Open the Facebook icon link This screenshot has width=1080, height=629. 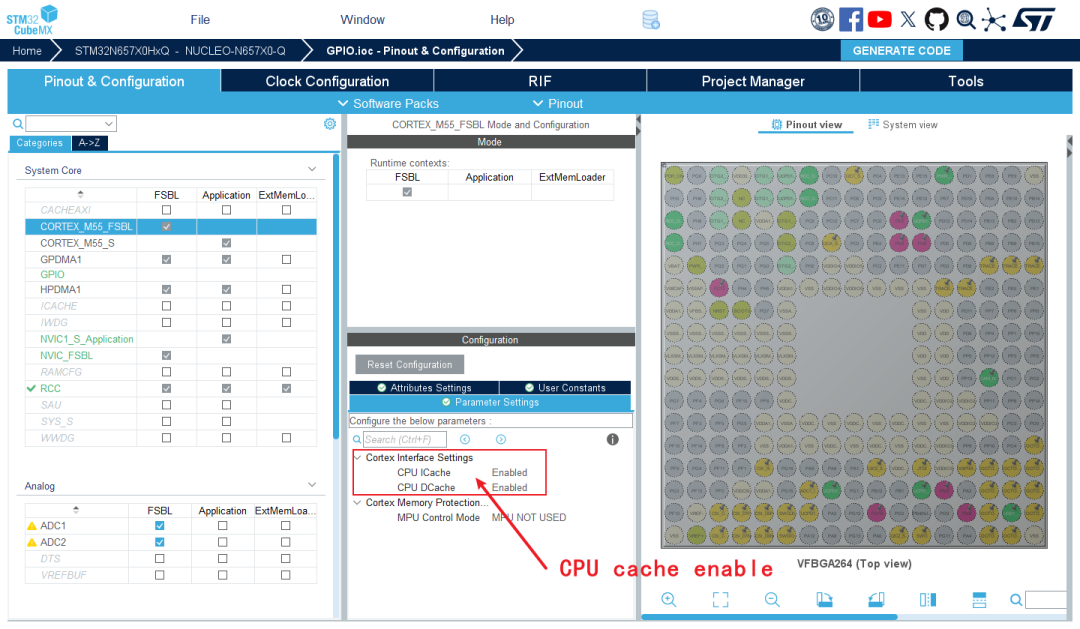[x=851, y=19]
